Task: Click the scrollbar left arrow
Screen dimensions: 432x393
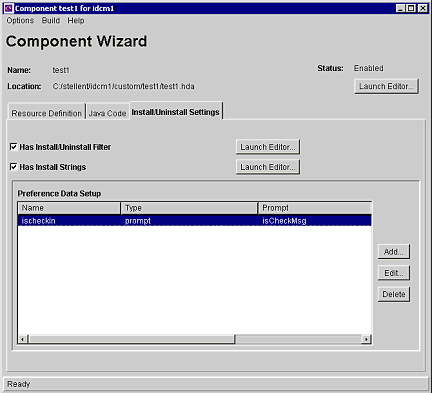Action: [x=23, y=339]
